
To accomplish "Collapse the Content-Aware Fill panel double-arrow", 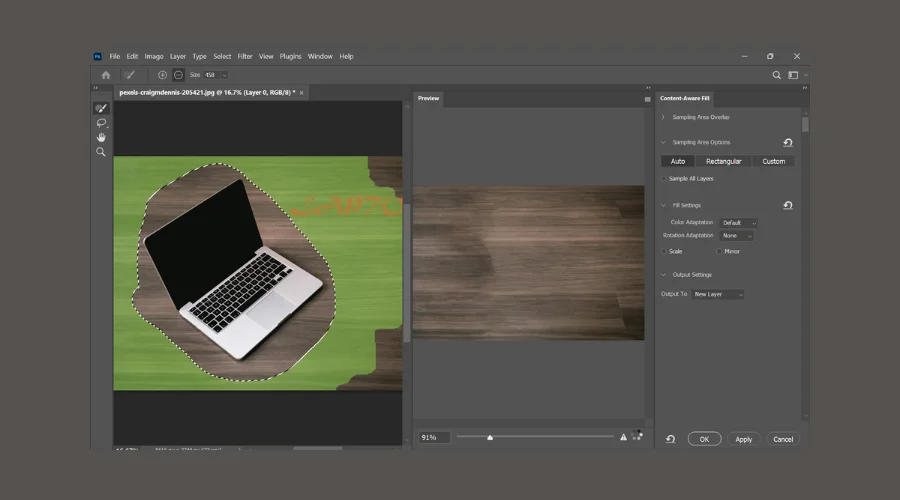I will pos(805,88).
